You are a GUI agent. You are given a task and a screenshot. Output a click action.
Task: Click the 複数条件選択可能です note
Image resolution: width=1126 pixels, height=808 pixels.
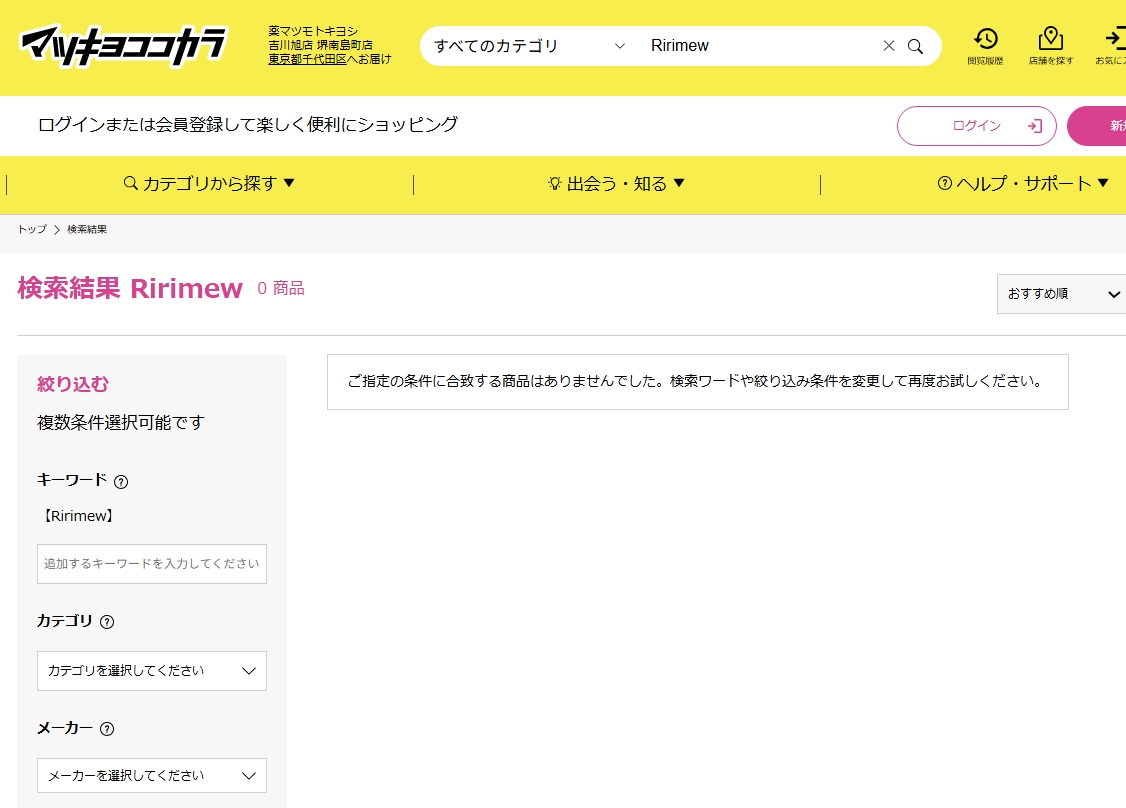click(121, 422)
